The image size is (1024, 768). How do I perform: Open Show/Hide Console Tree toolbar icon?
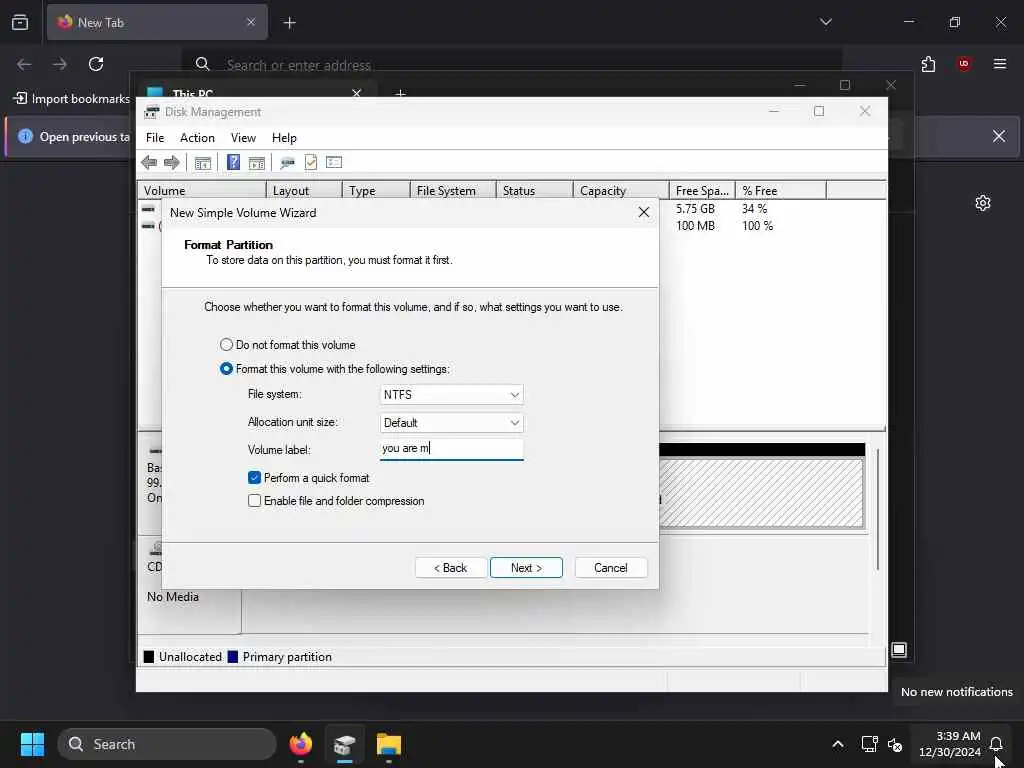pyautogui.click(x=202, y=163)
